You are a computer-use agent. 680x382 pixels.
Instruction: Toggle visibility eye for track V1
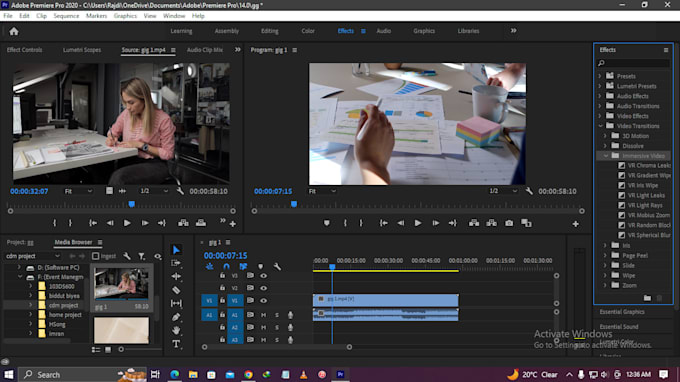pos(263,300)
